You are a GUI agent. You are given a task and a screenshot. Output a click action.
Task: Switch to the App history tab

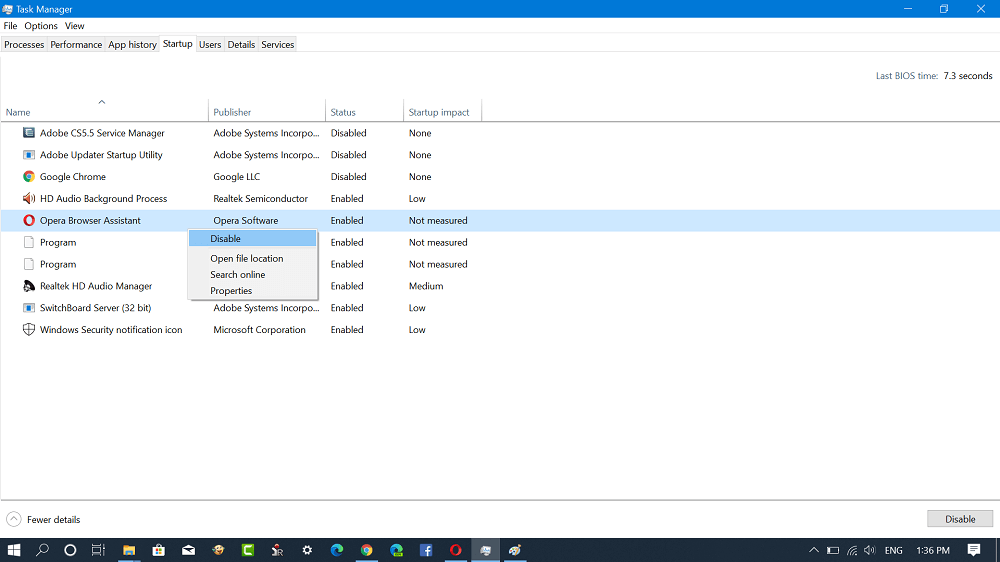(132, 44)
